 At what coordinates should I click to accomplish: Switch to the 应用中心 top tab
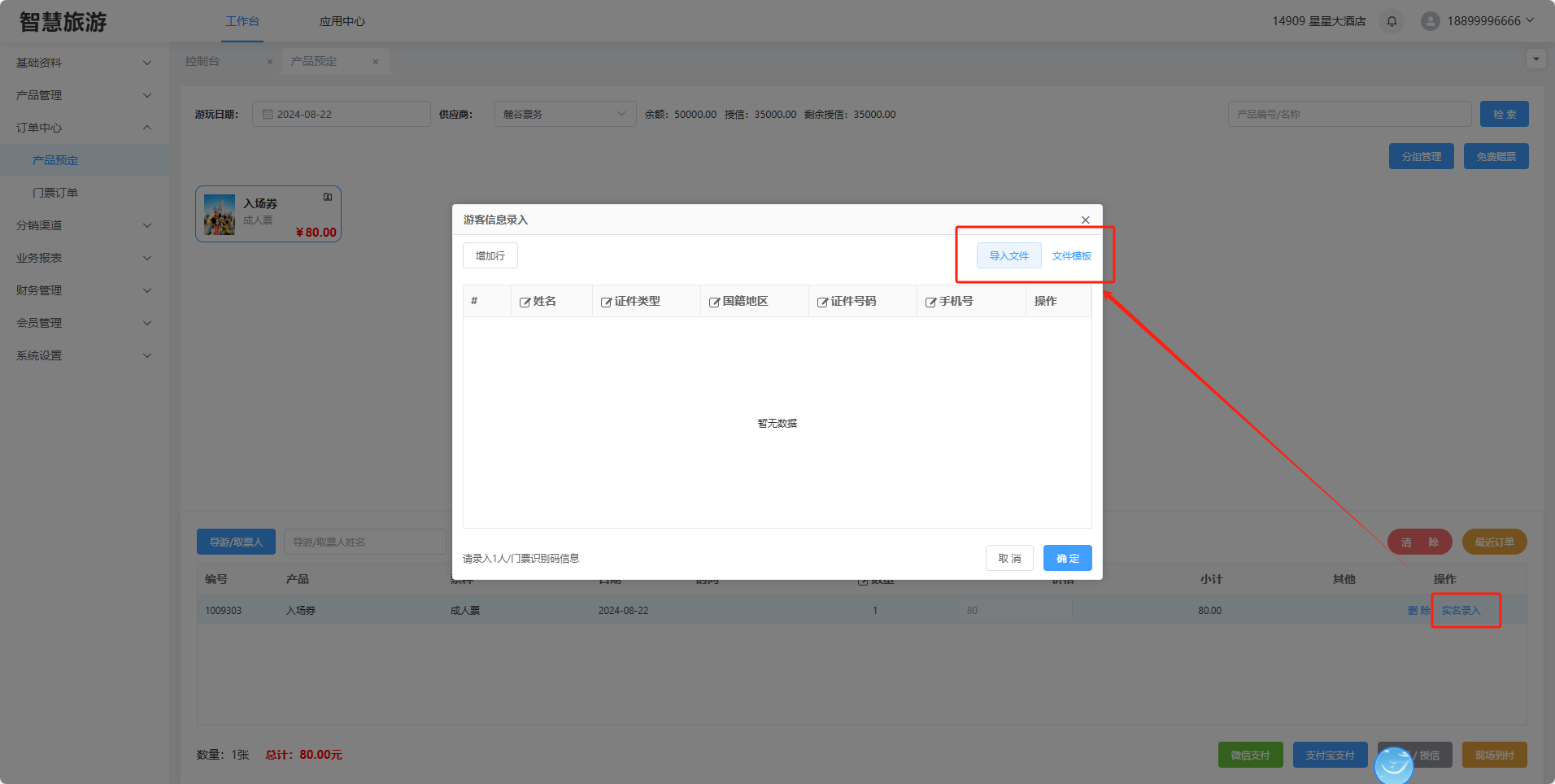[342, 21]
